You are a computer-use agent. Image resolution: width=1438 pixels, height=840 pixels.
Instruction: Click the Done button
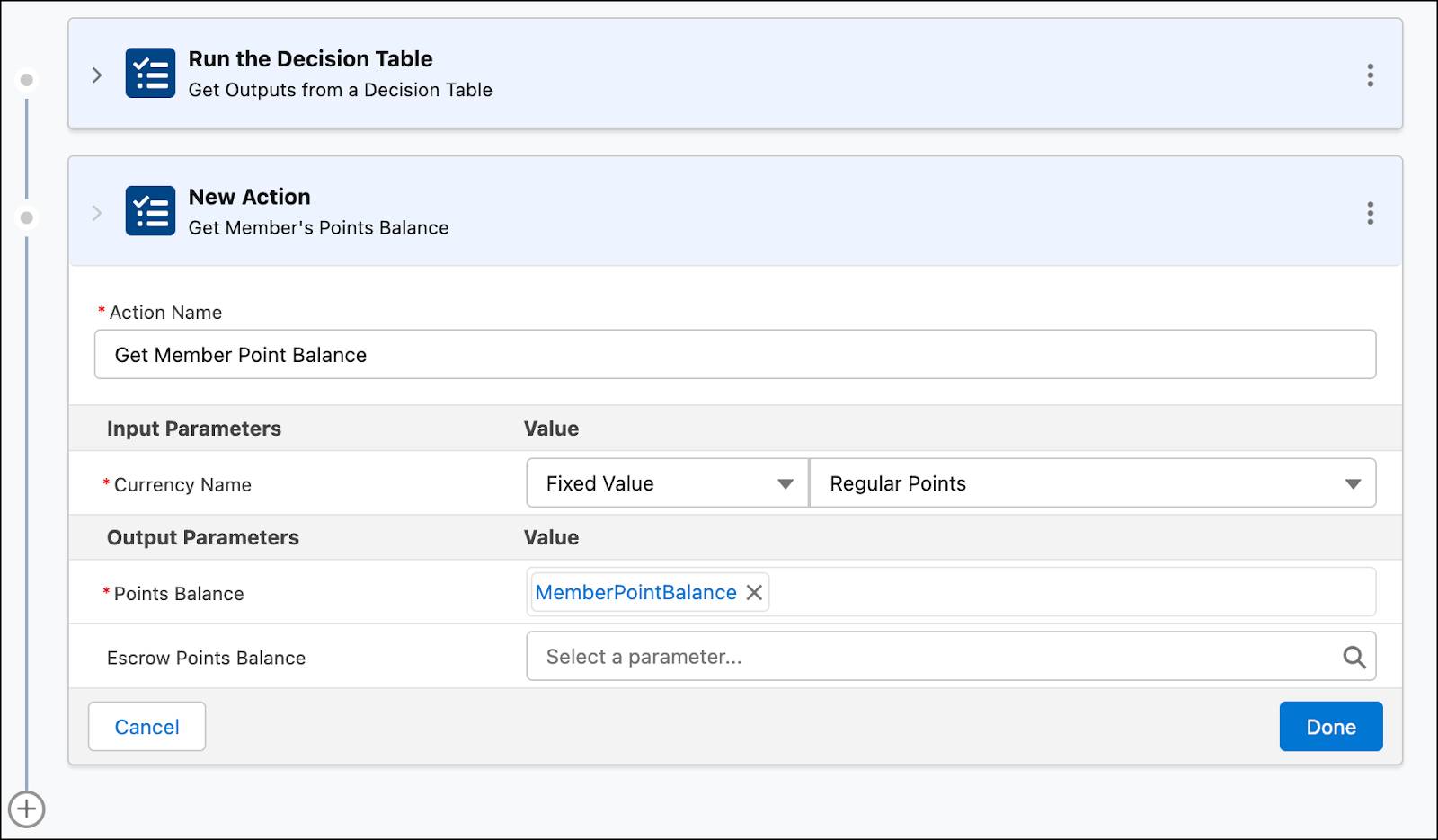1331,727
